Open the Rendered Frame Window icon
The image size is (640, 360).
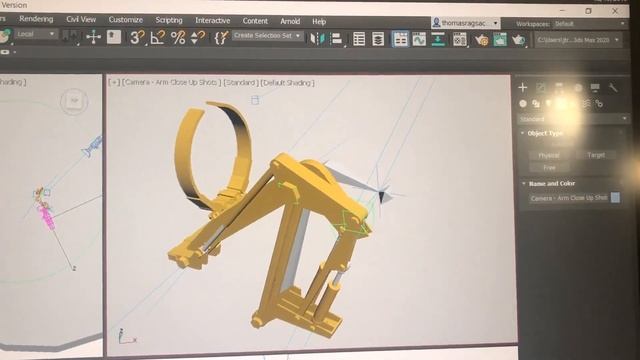click(500, 40)
